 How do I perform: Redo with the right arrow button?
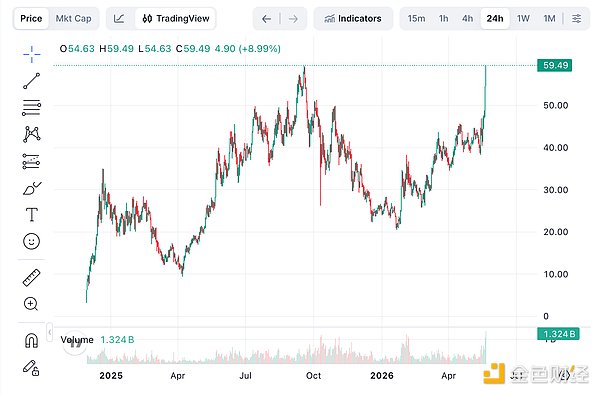coord(293,18)
